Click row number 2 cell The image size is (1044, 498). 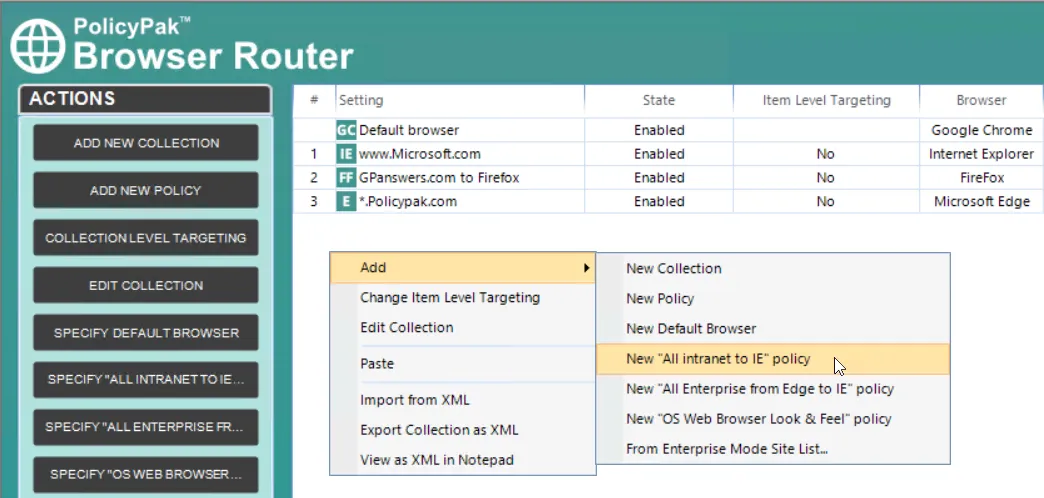[314, 178]
